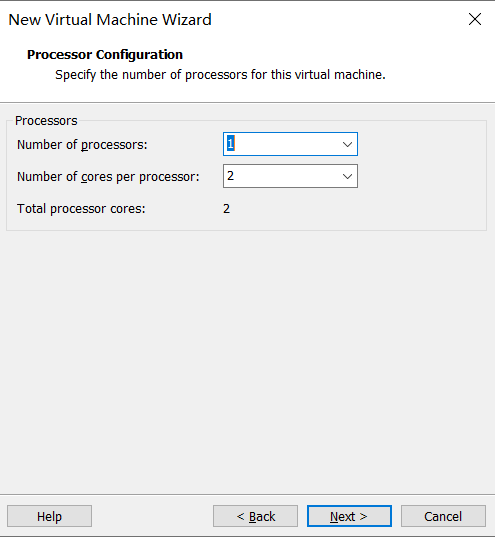Click the "Number of cores per processor:" label
Image resolution: width=495 pixels, height=540 pixels.
click(x=108, y=177)
